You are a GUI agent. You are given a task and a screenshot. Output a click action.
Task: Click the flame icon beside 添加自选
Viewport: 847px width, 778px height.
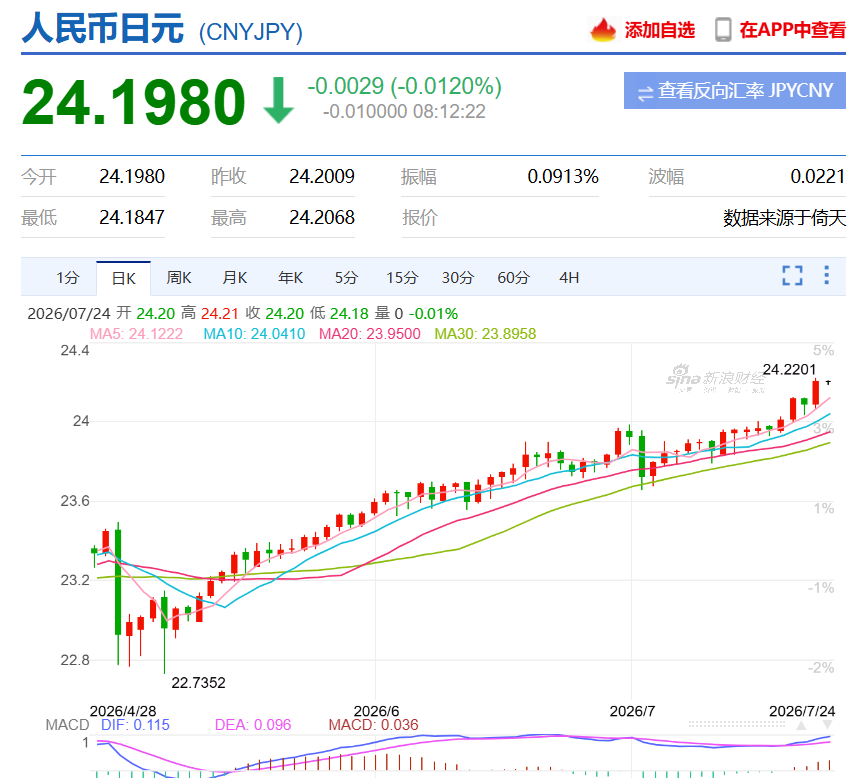click(603, 30)
